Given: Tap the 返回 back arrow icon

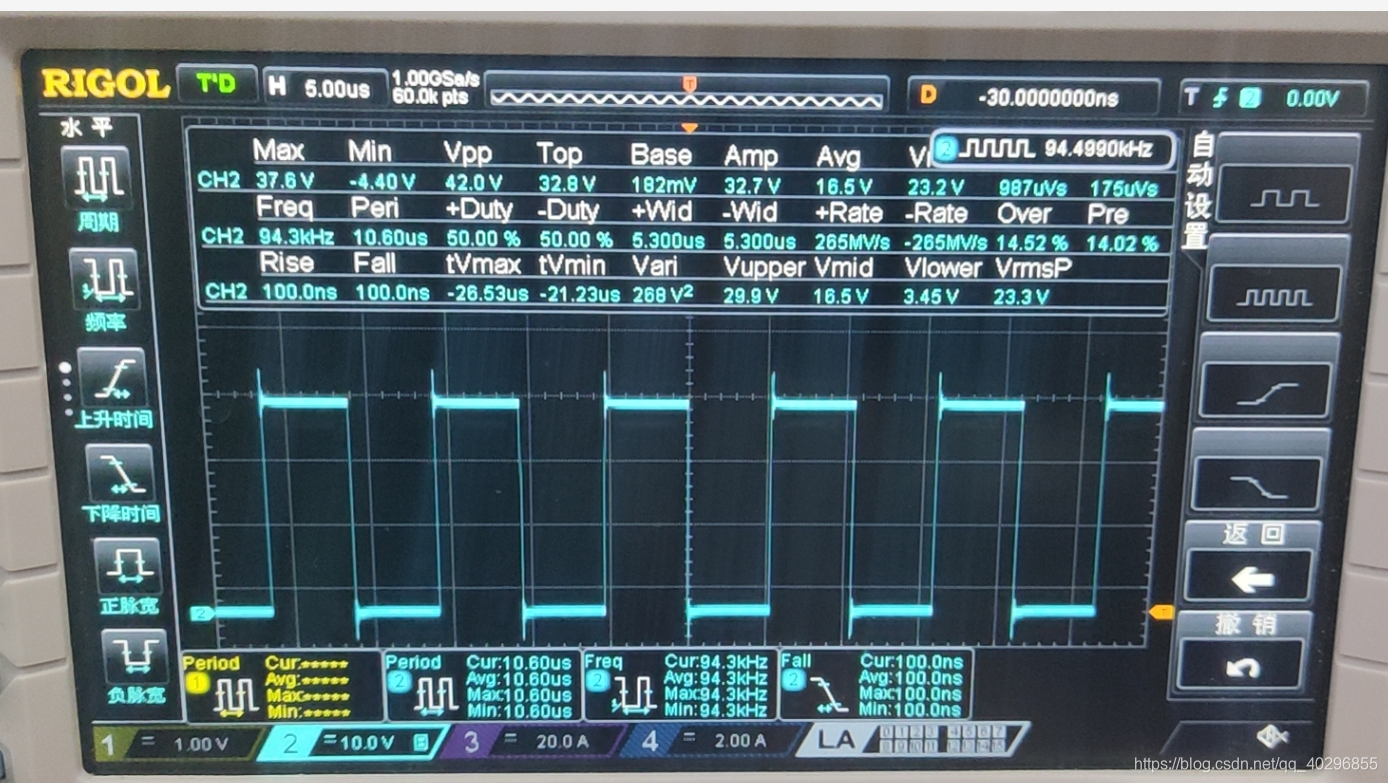Looking at the screenshot, I should [1251, 576].
